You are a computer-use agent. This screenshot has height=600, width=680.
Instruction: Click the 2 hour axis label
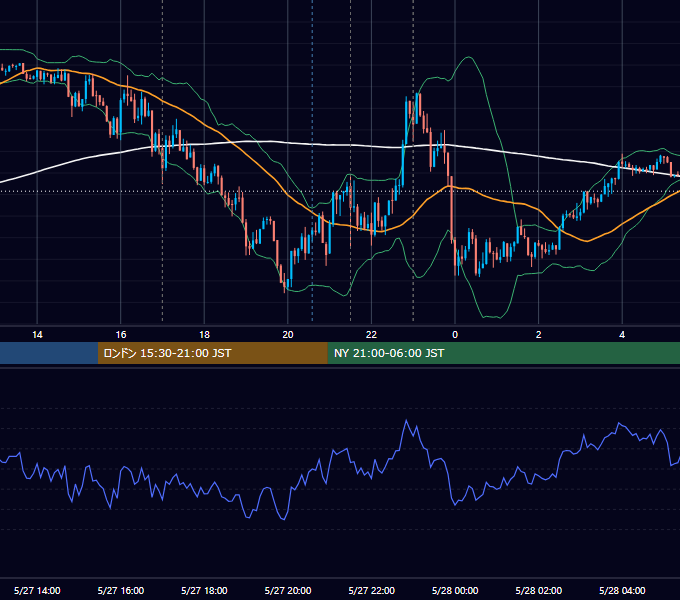539,335
